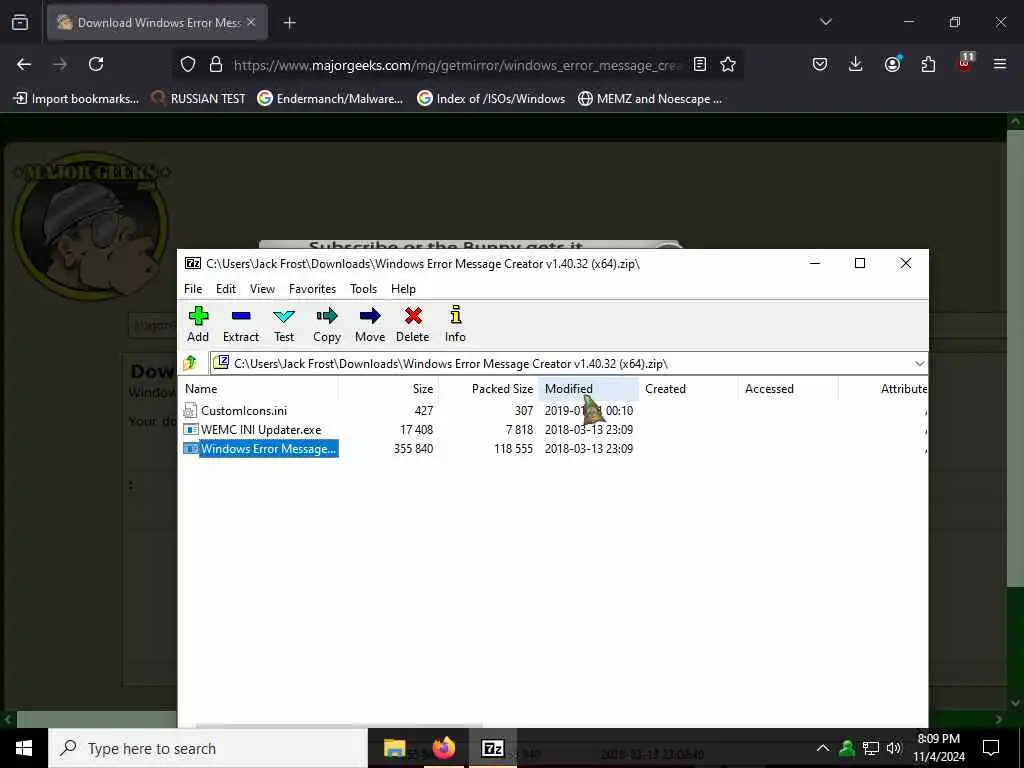Toggle reader view in address bar

(699, 64)
